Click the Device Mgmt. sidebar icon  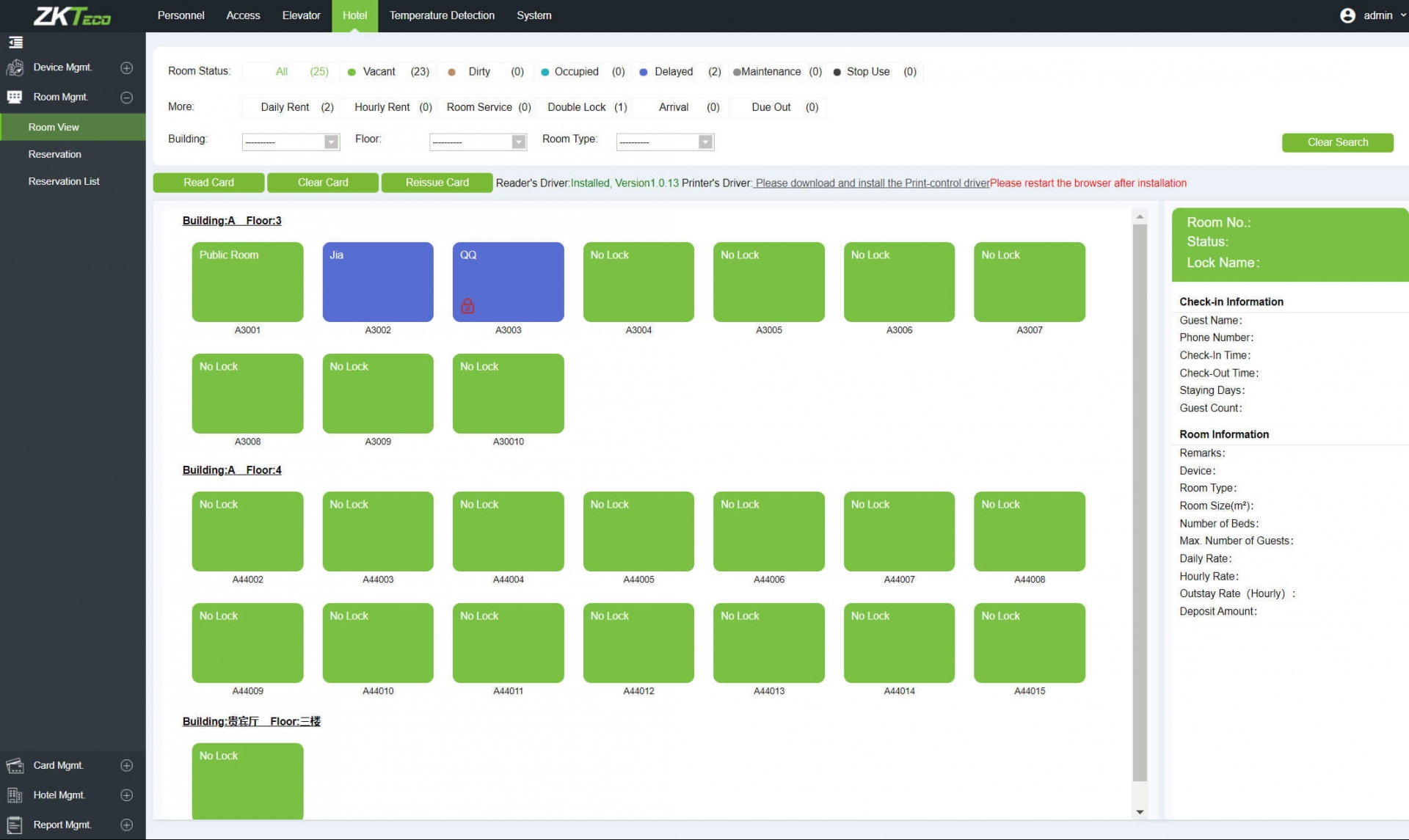pos(15,67)
